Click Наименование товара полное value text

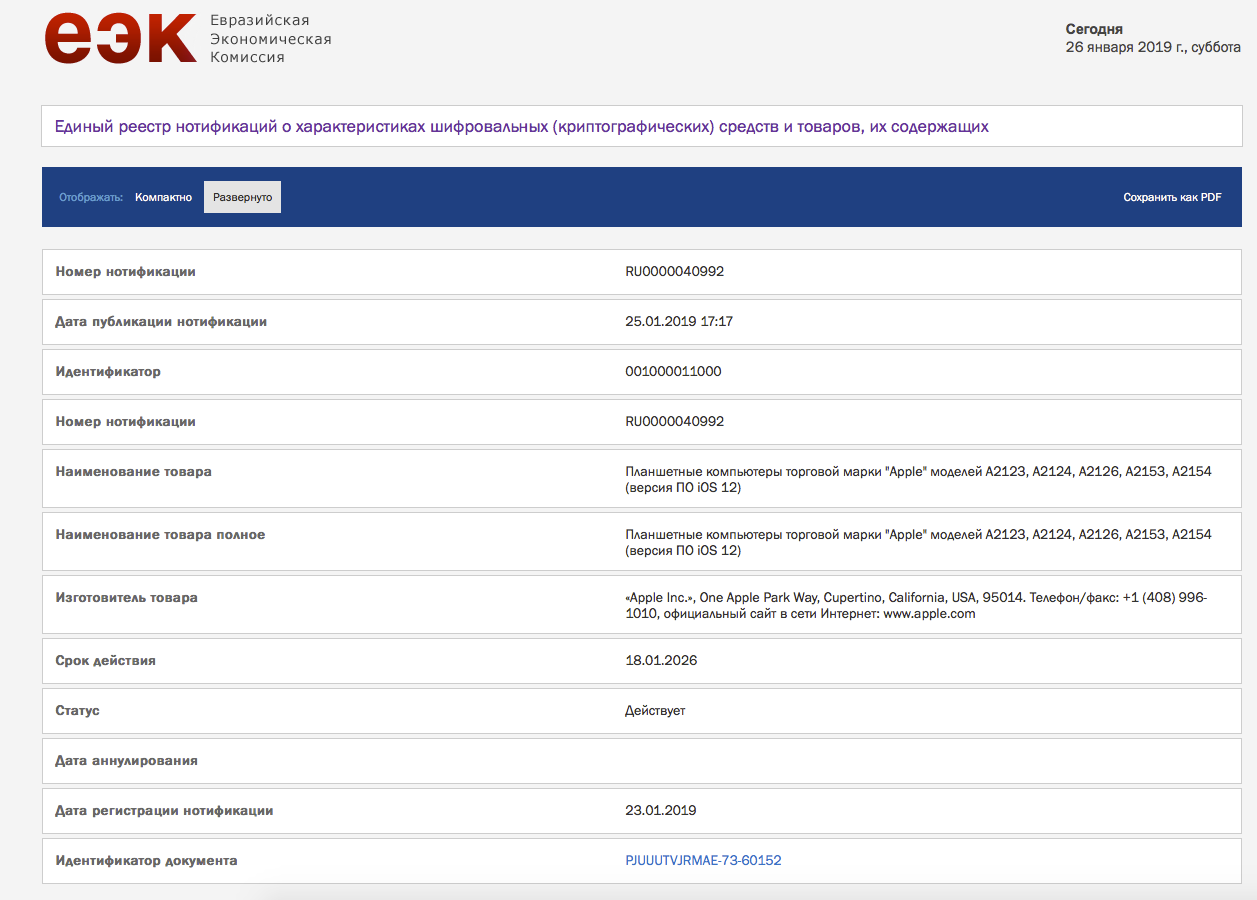point(918,542)
